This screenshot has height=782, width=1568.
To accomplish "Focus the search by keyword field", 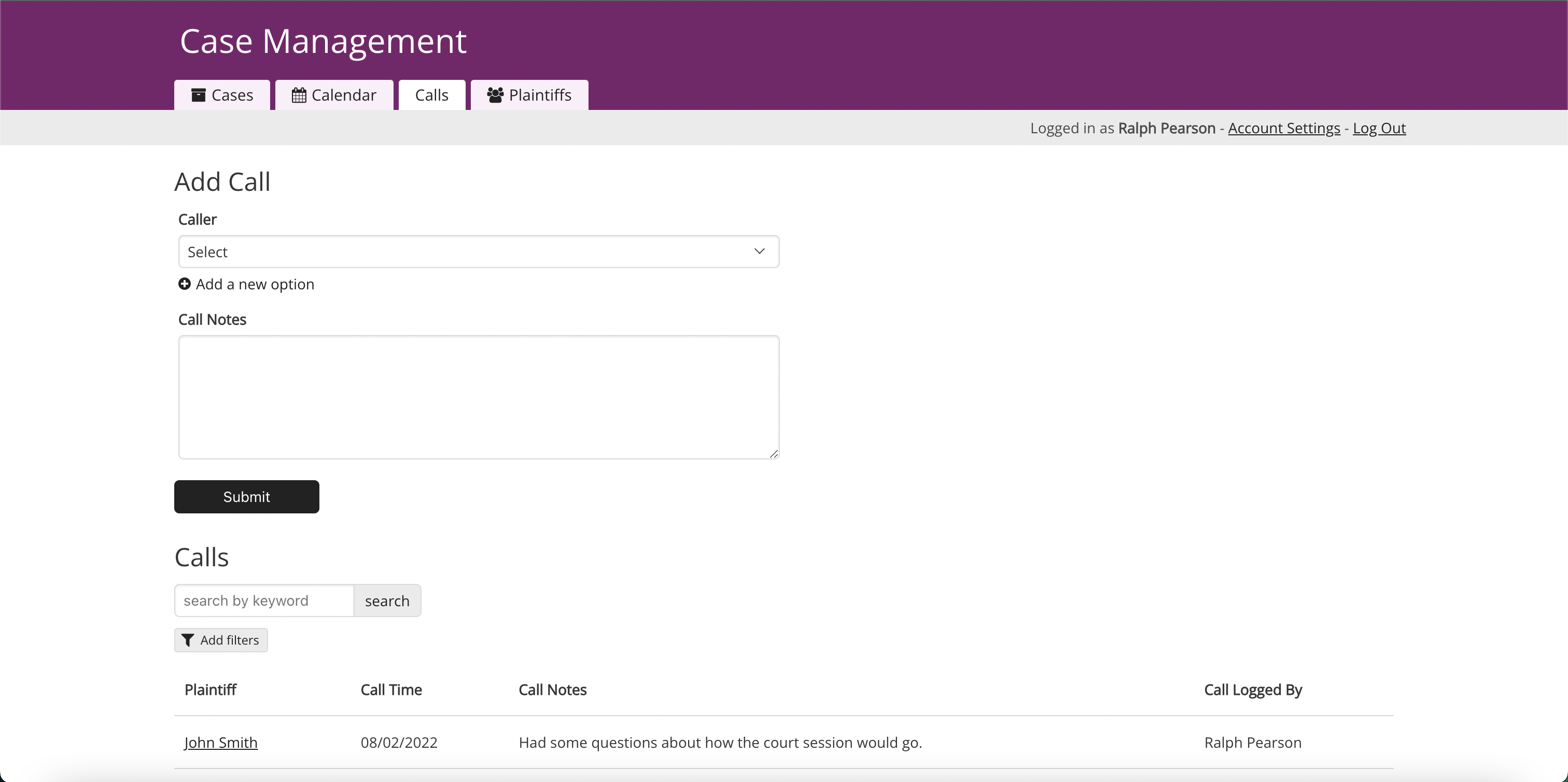I will (x=264, y=601).
